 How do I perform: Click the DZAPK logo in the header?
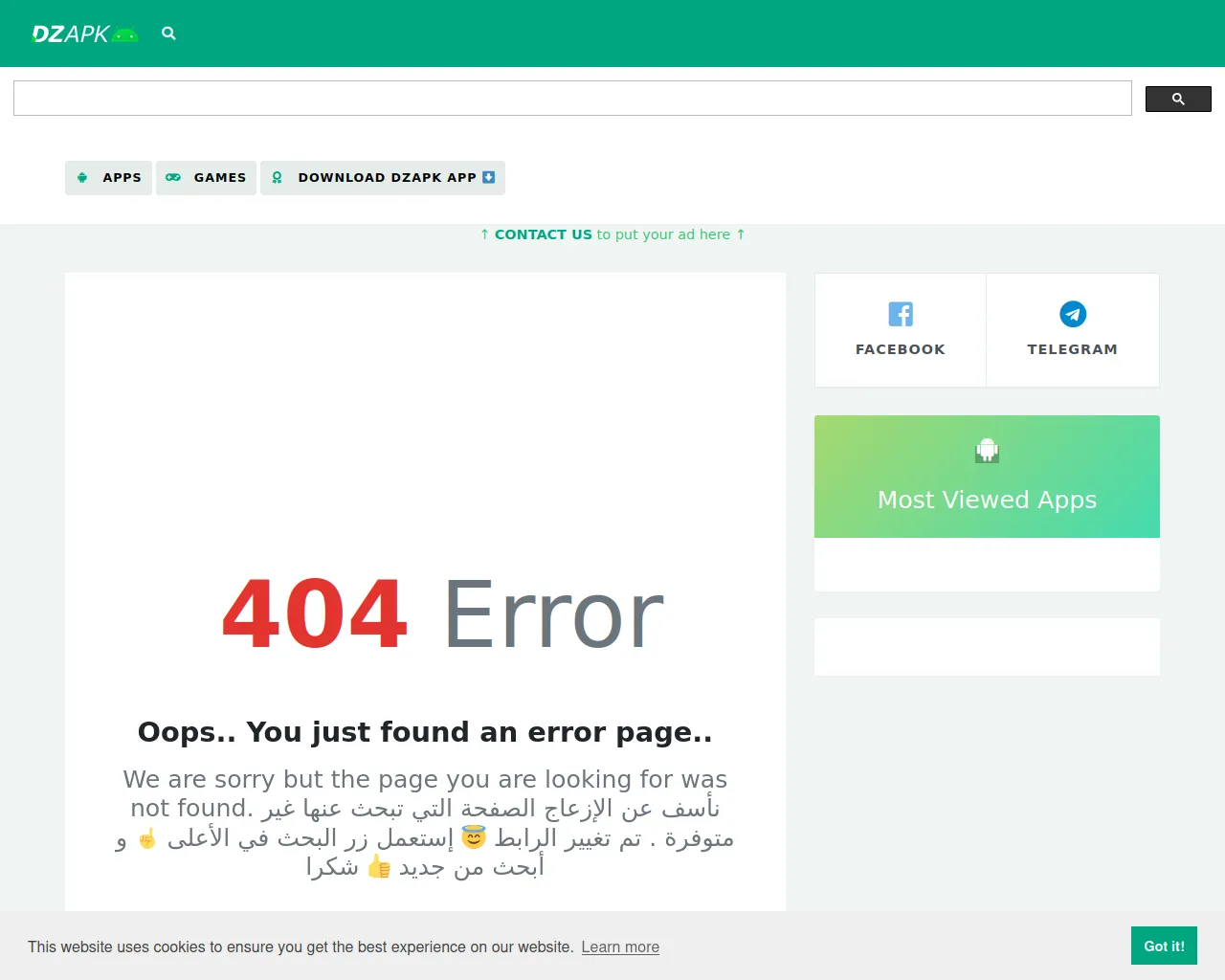pyautogui.click(x=85, y=33)
